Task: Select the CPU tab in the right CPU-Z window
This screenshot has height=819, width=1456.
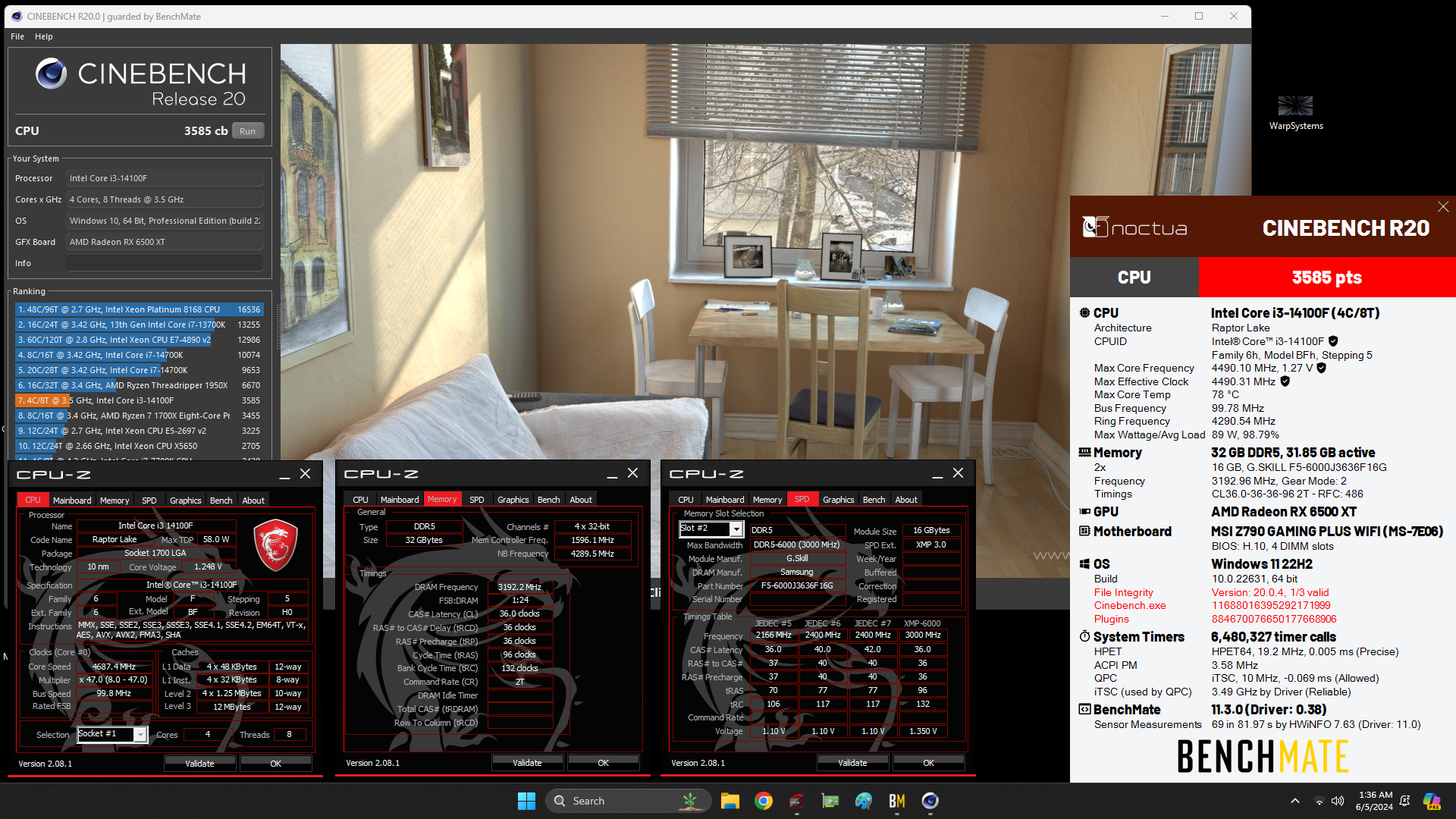Action: [x=686, y=500]
